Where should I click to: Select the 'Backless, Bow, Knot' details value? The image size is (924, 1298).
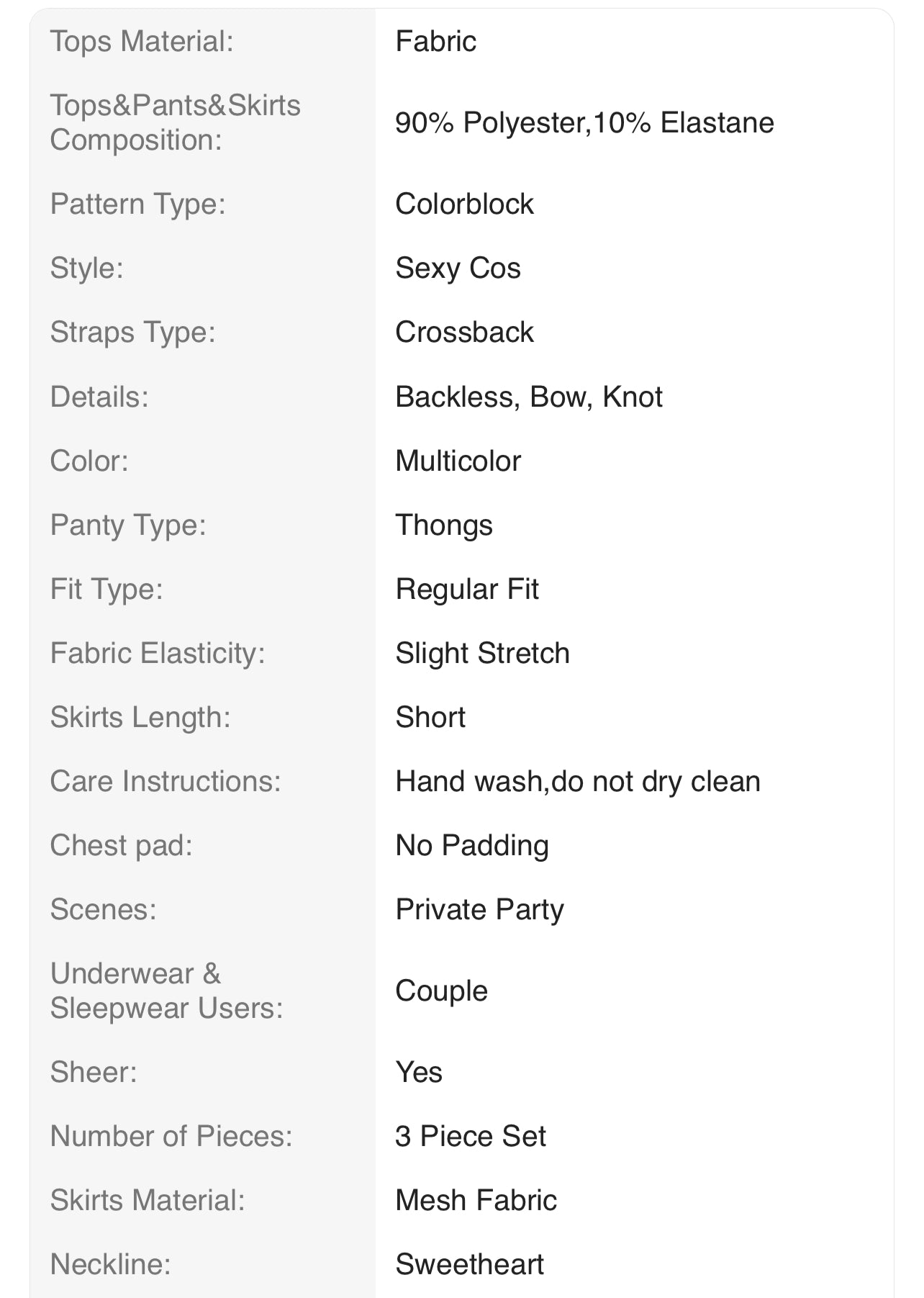tap(528, 397)
